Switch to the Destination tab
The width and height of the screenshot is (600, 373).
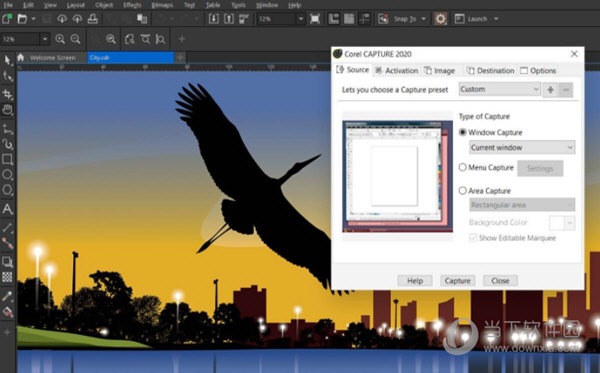click(490, 71)
